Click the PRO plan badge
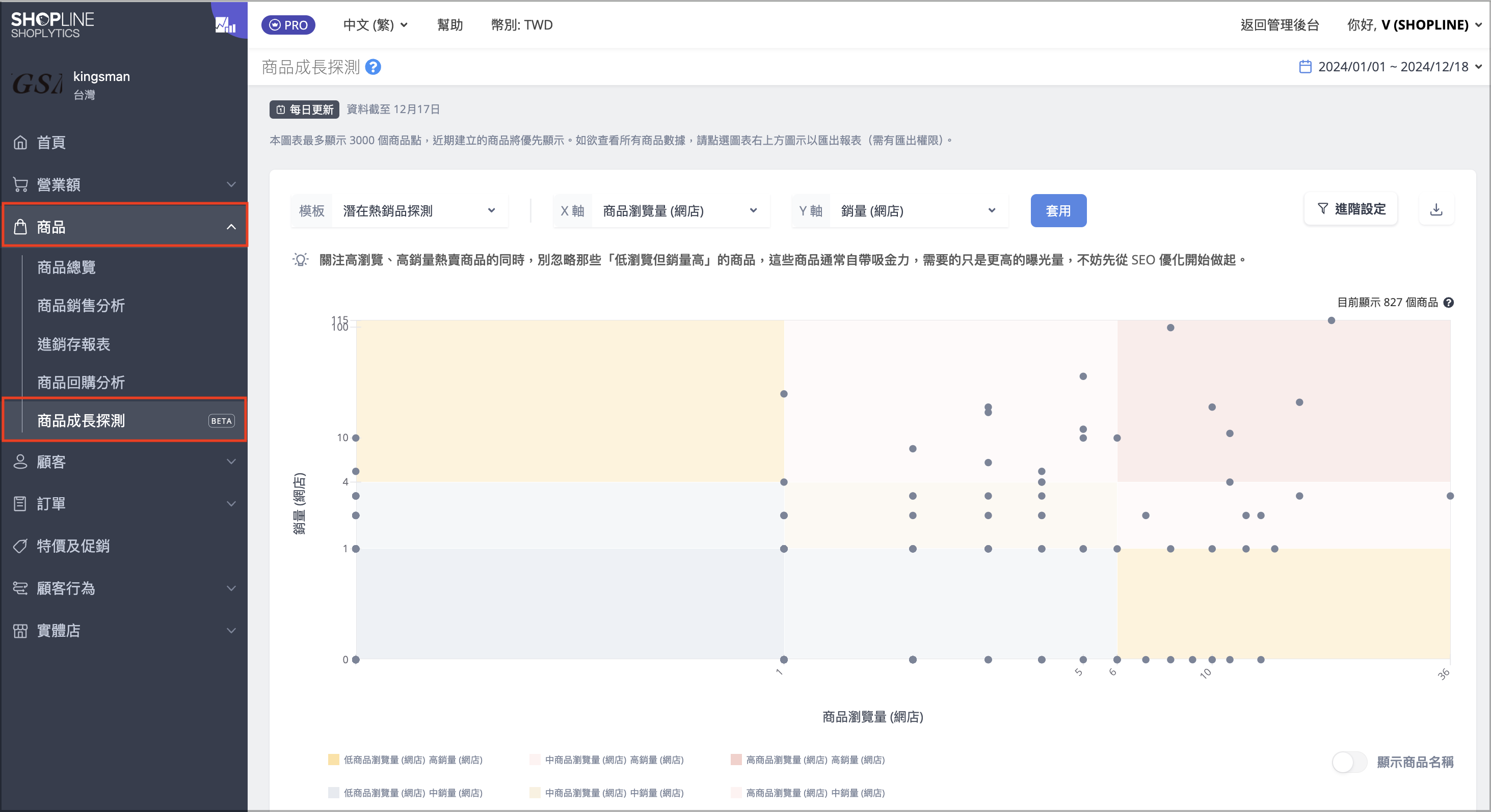Image resolution: width=1491 pixels, height=812 pixels. point(288,25)
